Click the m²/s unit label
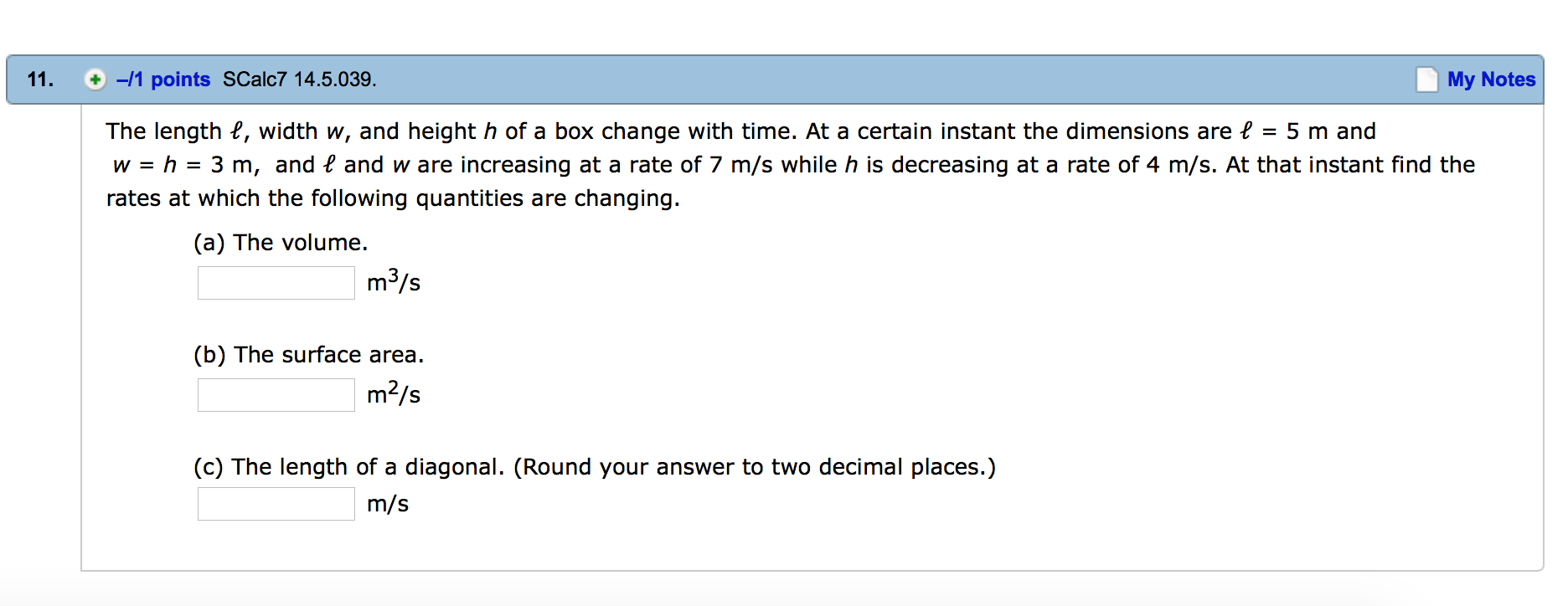1568x606 pixels. (x=392, y=394)
